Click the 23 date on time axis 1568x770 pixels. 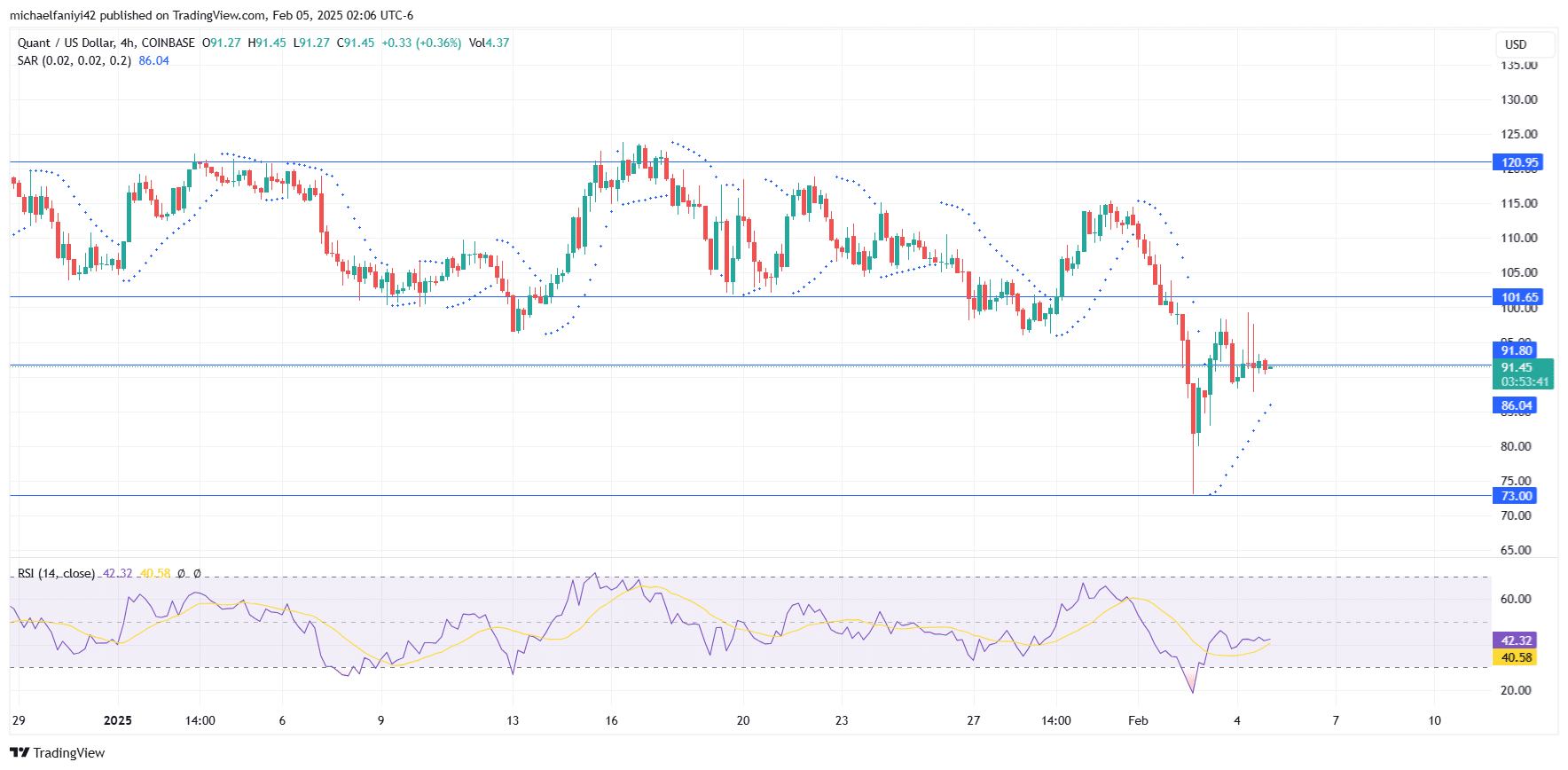(x=842, y=720)
